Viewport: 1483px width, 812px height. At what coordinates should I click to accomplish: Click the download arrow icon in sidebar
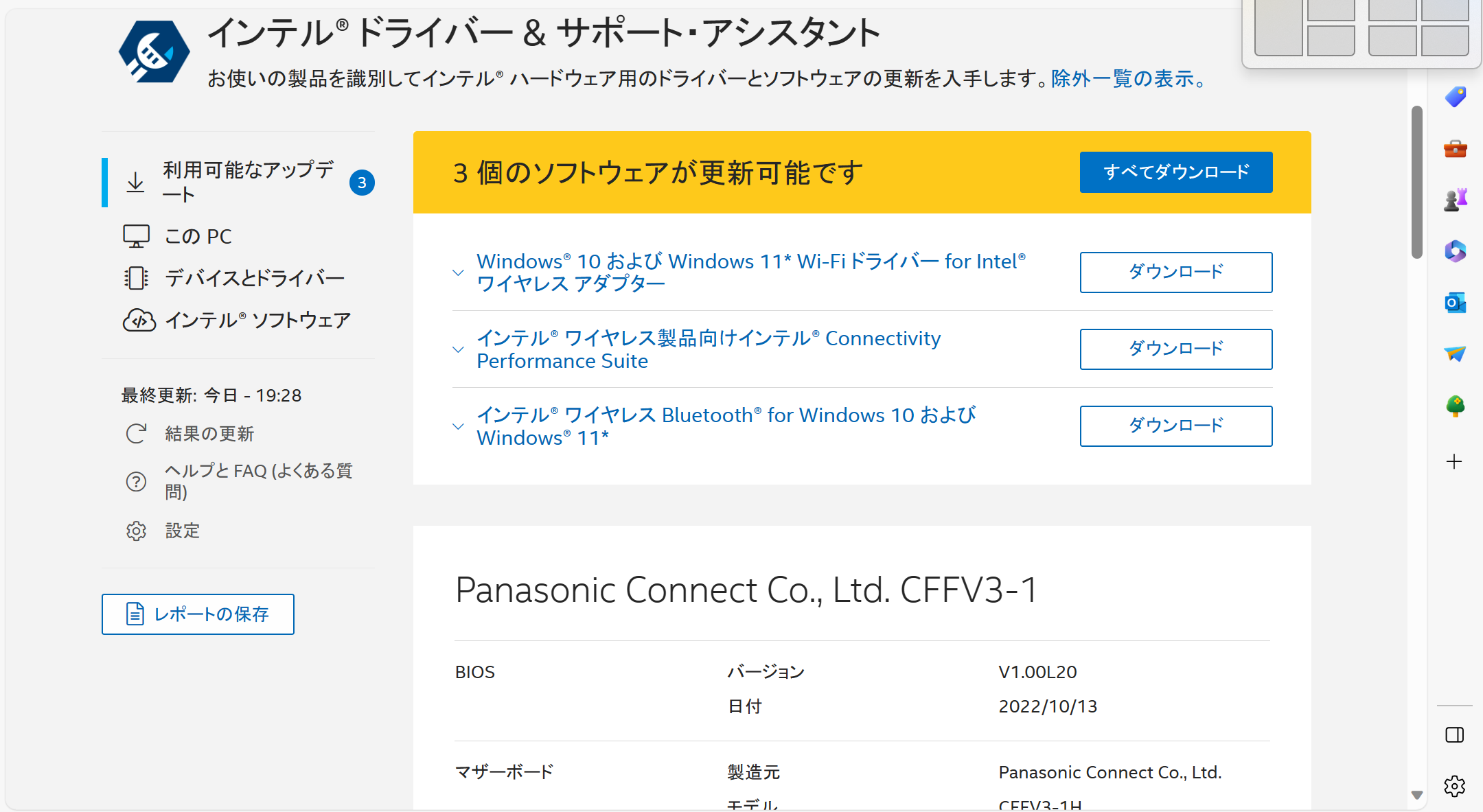coord(136,183)
